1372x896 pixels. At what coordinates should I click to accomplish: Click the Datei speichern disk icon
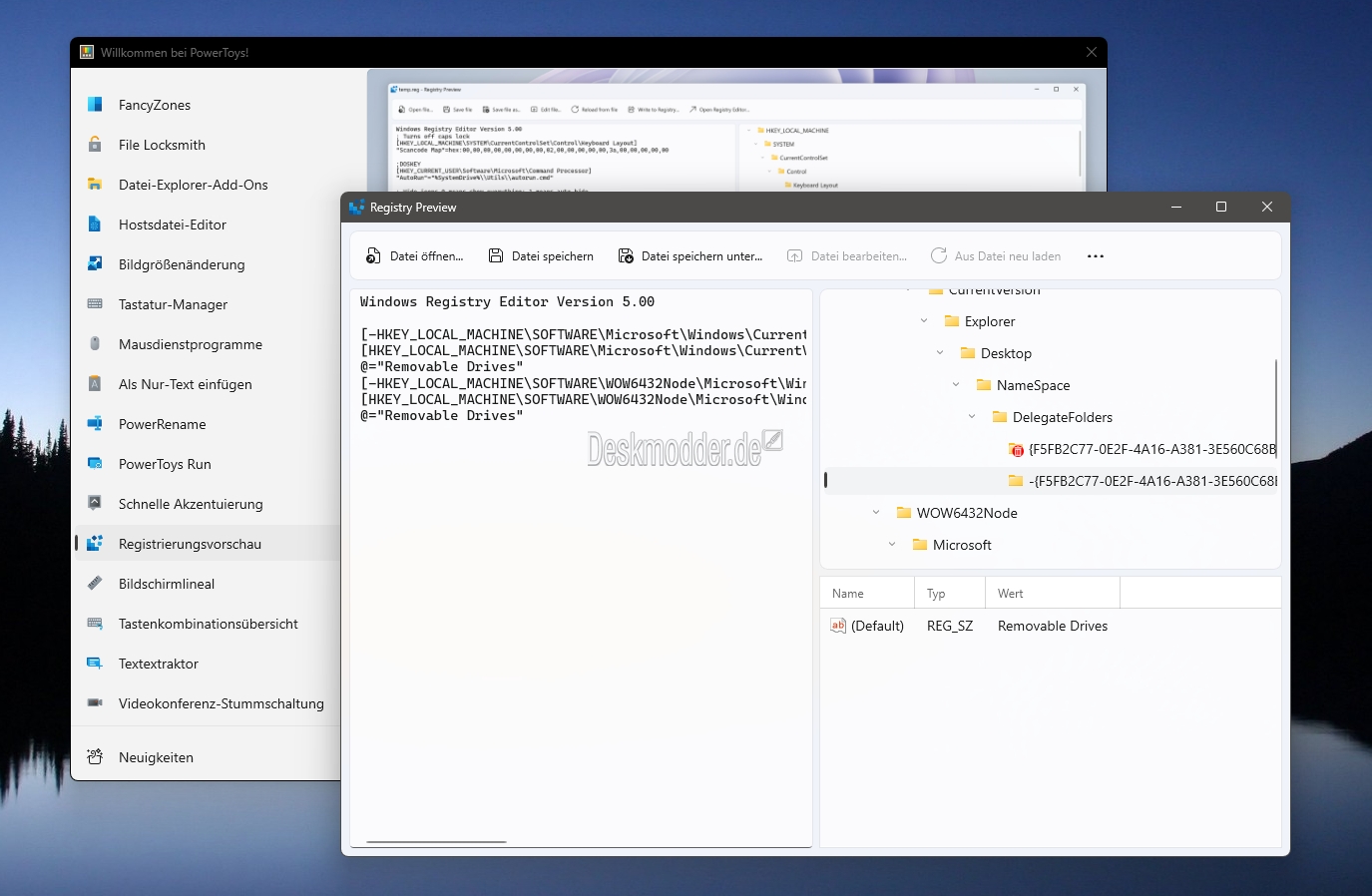[495, 256]
